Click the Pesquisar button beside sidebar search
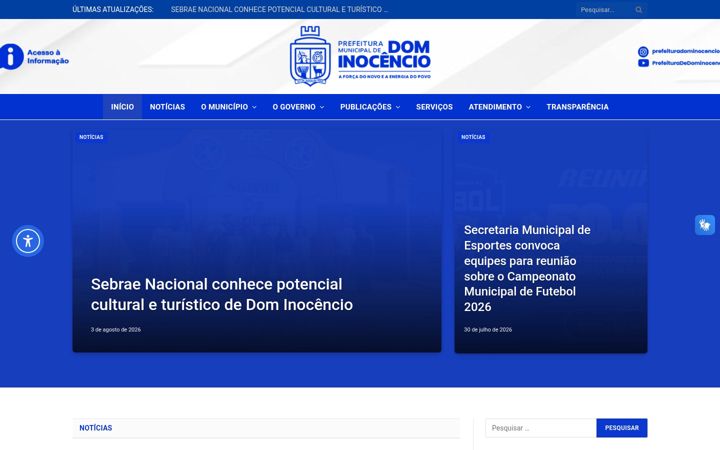This screenshot has width=720, height=450. click(622, 428)
